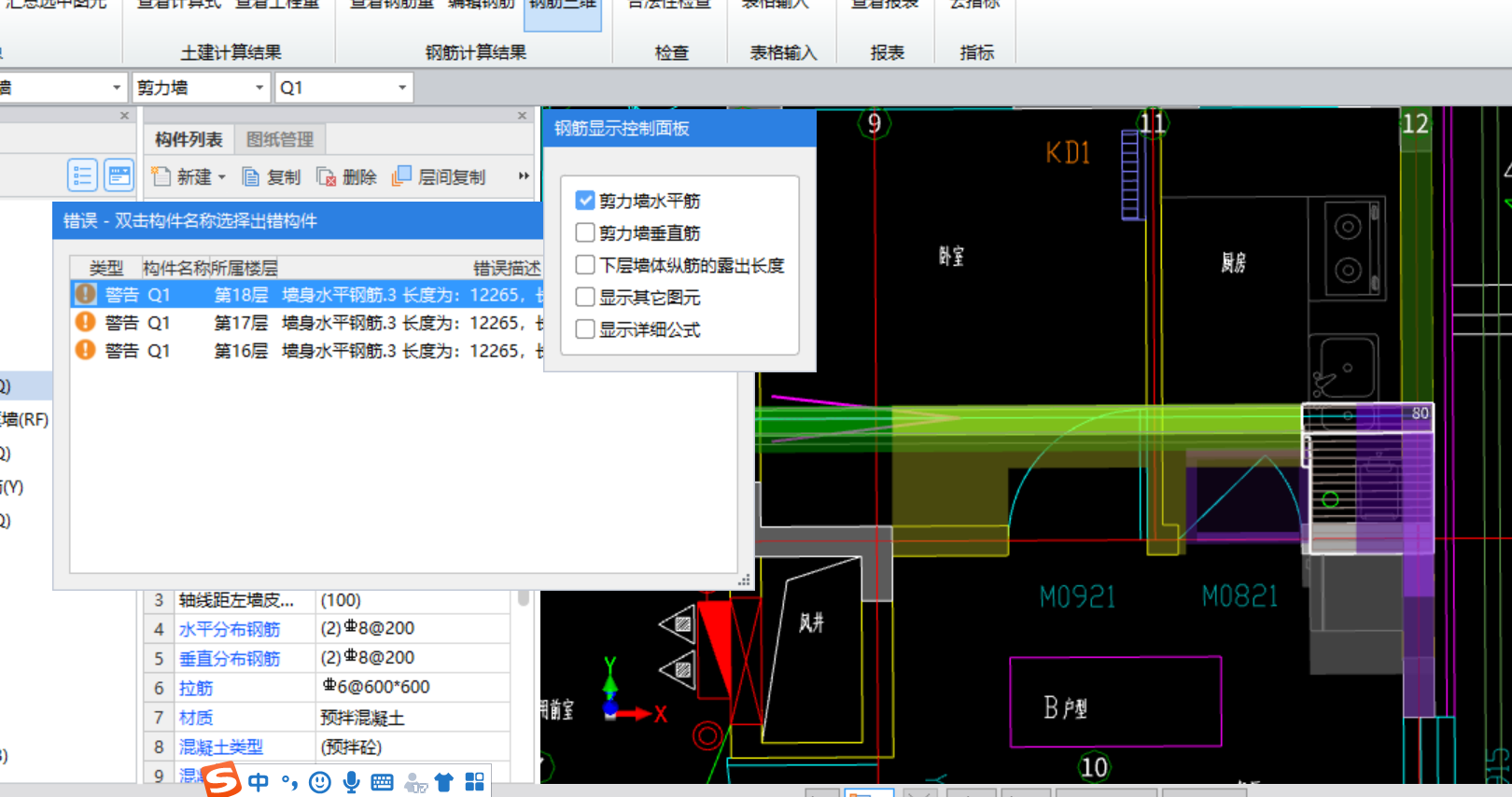Click axis grid bubble 10
This screenshot has height=797, width=1512.
coord(1094,767)
